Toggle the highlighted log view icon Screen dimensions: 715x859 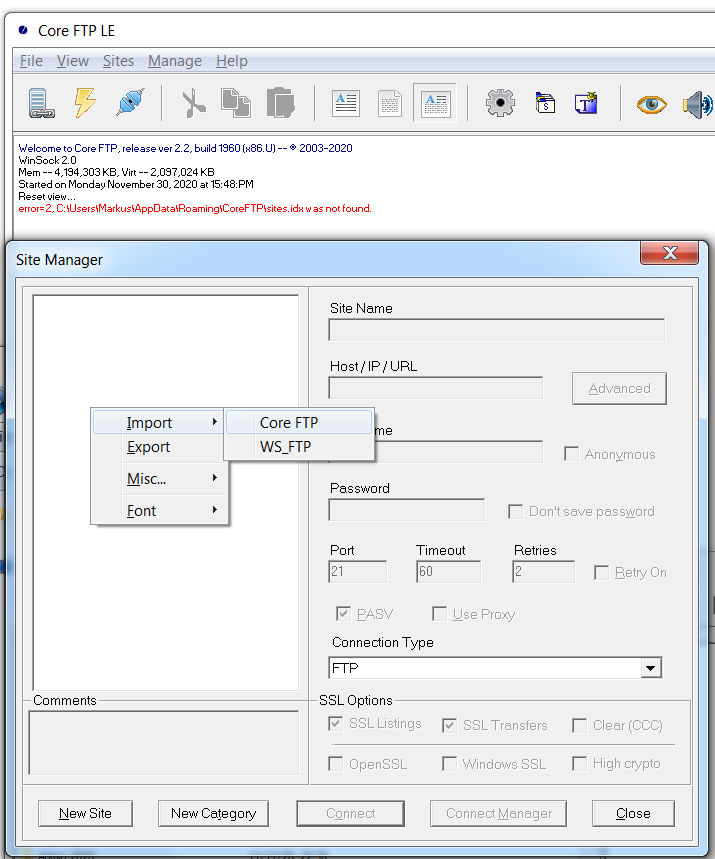pos(435,103)
